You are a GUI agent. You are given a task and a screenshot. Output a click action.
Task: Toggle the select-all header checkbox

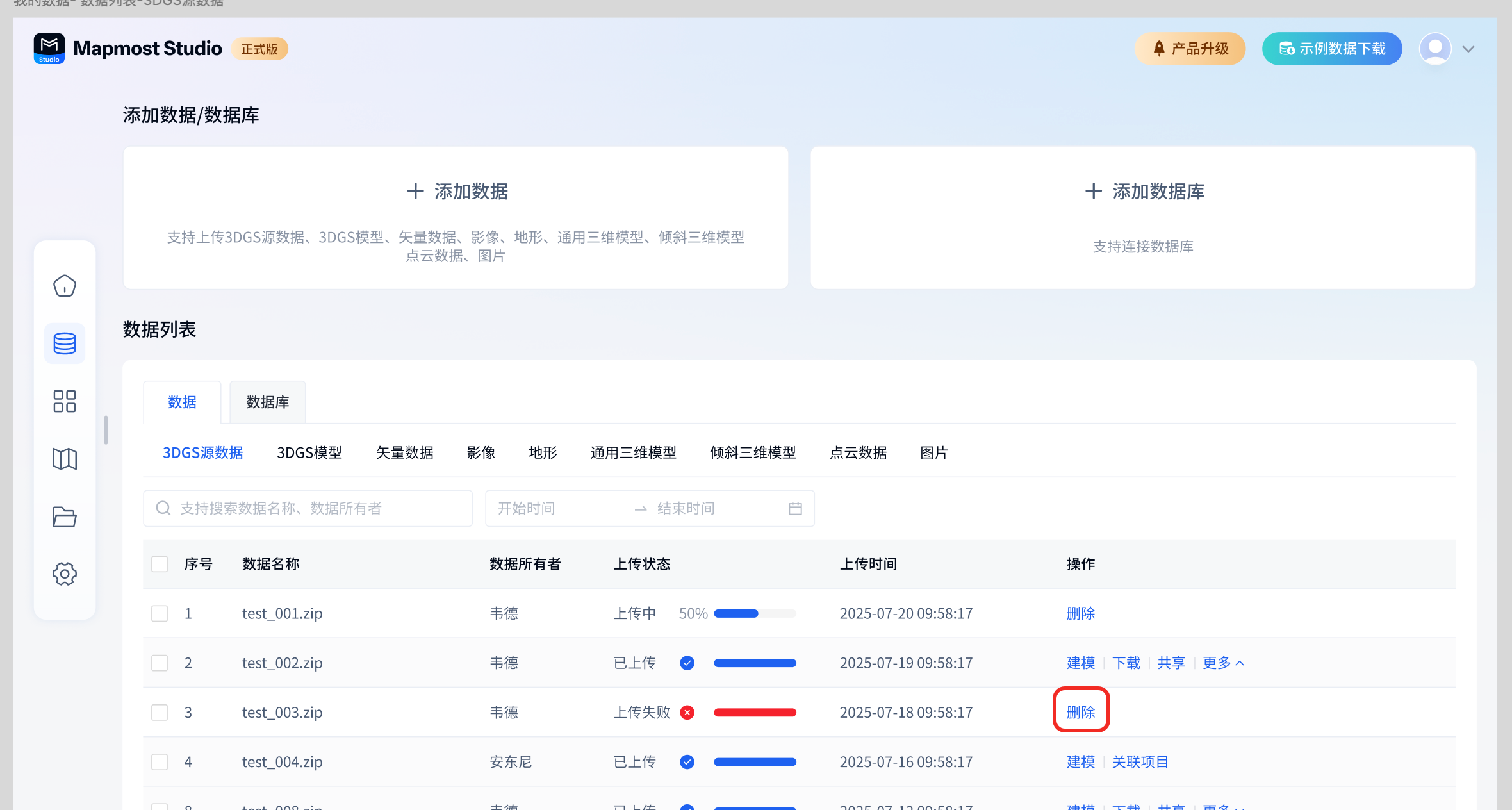(160, 564)
